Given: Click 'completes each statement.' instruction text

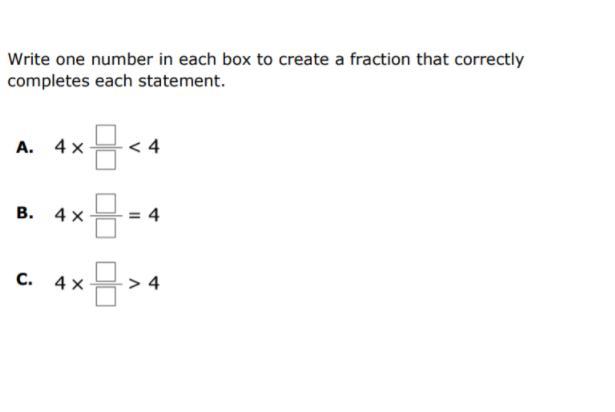Looking at the screenshot, I should pos(116,81).
